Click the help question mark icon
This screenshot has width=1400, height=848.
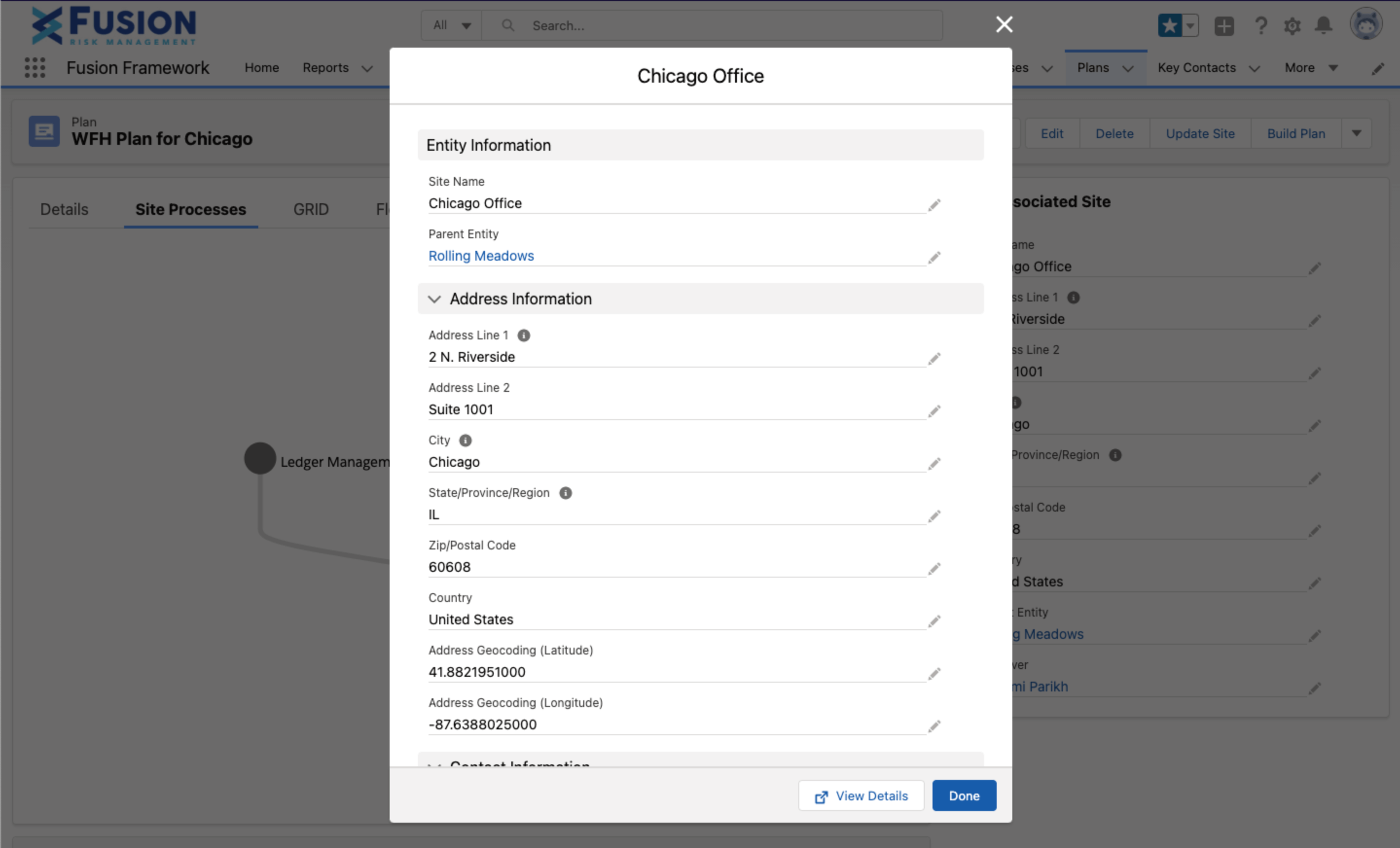point(1259,25)
